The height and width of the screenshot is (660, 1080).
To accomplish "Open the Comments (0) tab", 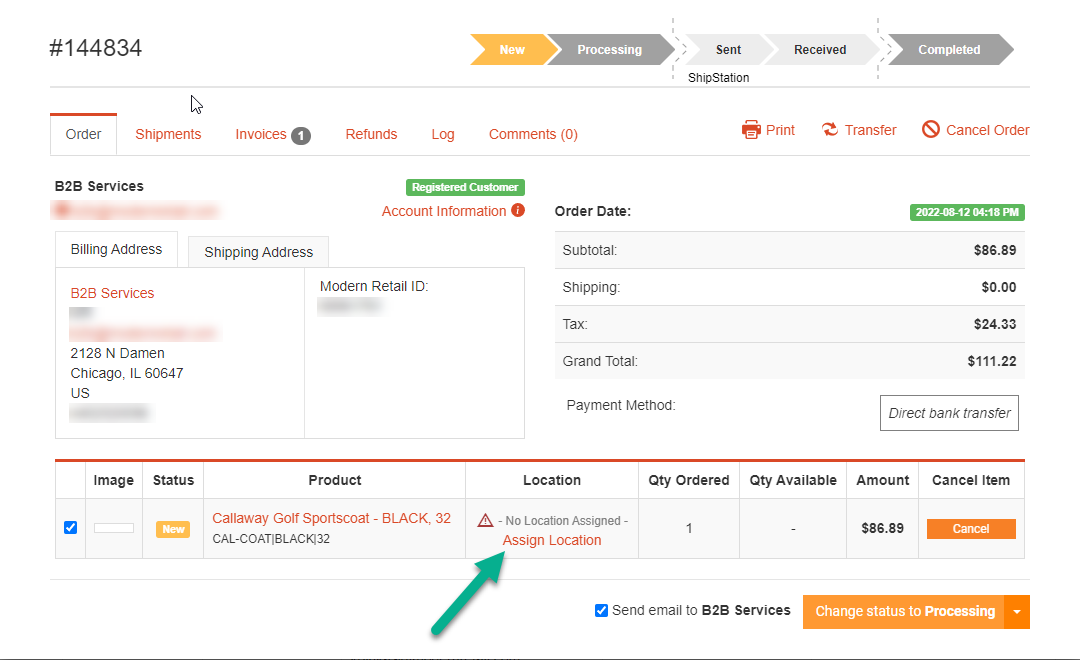I will tap(533, 134).
